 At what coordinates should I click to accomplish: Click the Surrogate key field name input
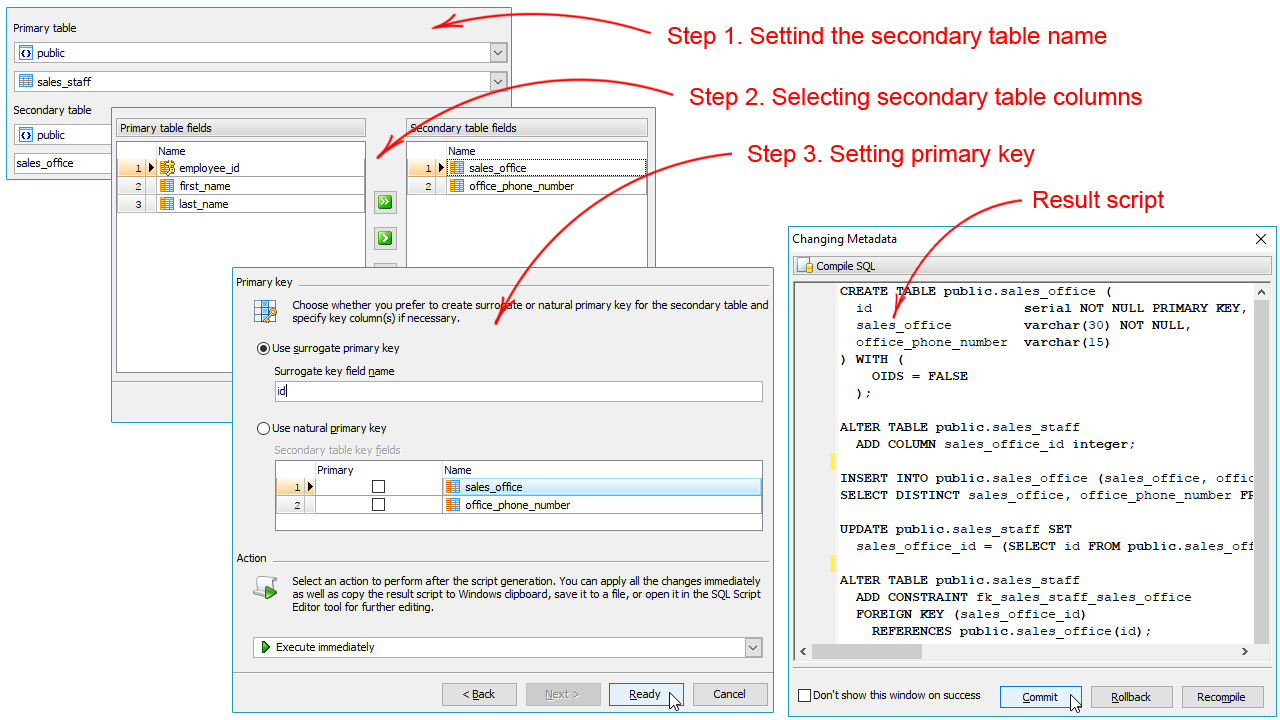[x=518, y=391]
